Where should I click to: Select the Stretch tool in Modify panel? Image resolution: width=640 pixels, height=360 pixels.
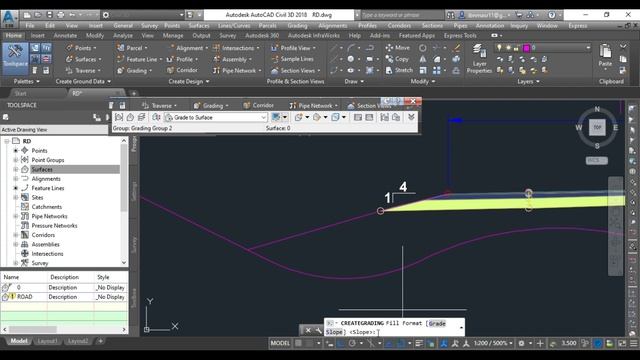click(x=399, y=70)
